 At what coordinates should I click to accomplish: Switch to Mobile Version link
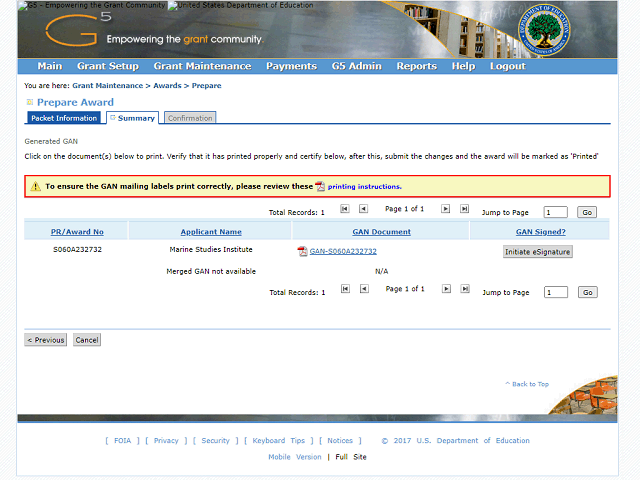(295, 457)
